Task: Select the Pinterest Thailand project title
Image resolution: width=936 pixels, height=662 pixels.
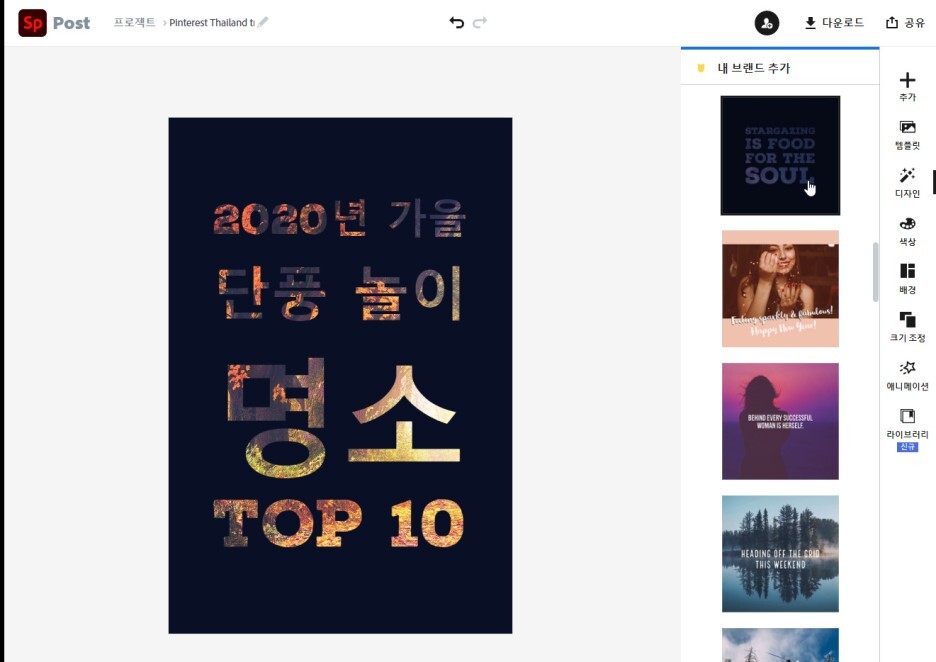Action: (x=212, y=23)
